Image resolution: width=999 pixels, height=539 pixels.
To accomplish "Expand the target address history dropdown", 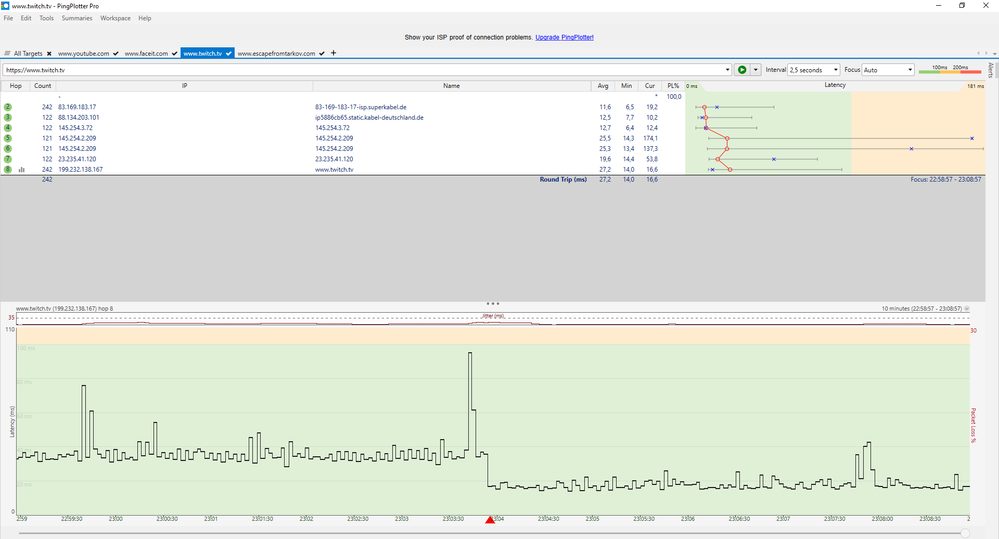I will pyautogui.click(x=727, y=69).
